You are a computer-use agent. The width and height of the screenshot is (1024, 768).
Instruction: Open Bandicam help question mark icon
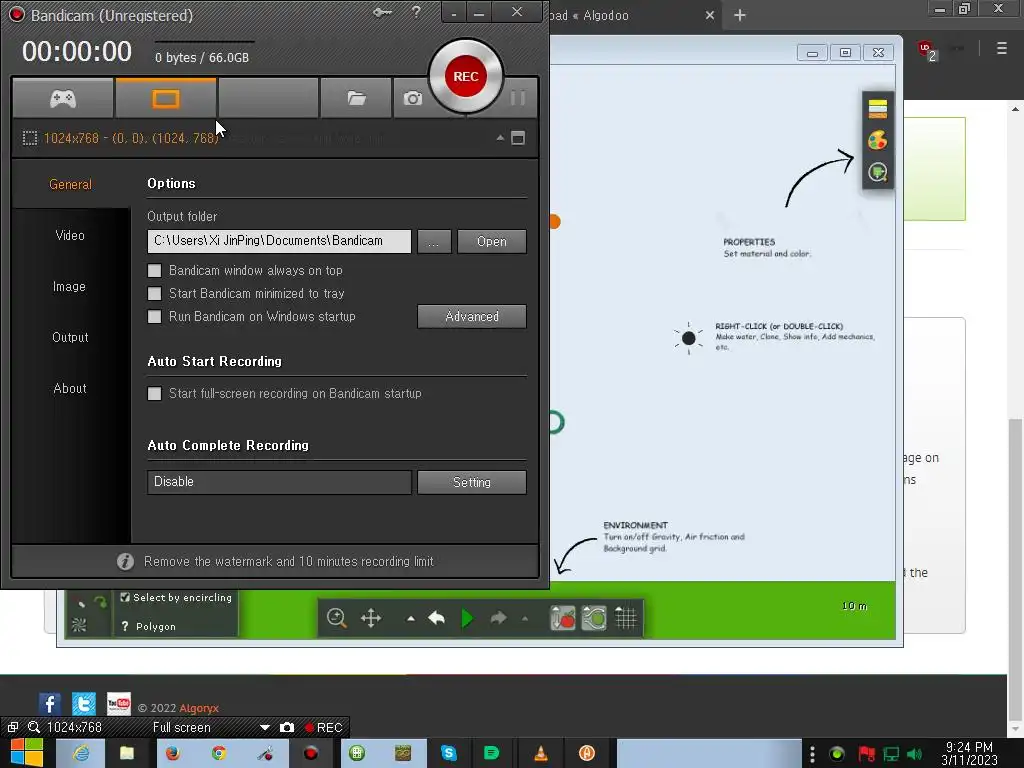[x=416, y=12]
